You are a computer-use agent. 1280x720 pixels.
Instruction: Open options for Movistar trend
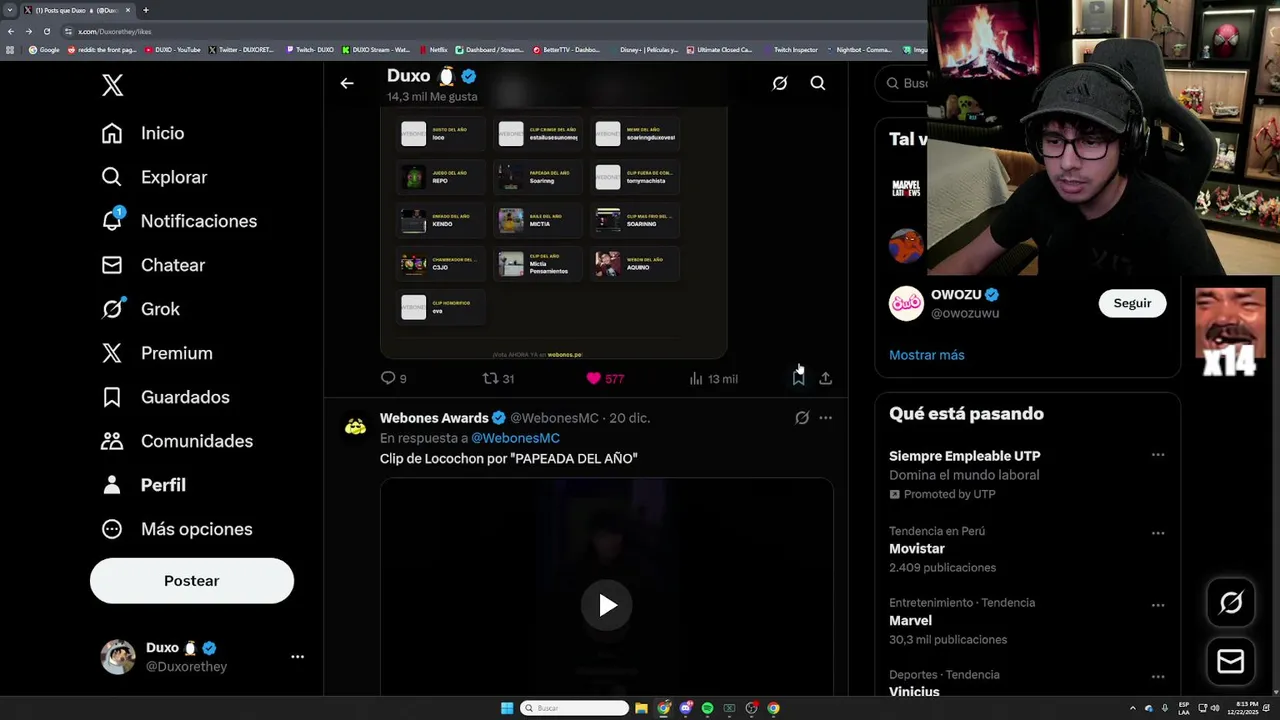pos(1158,533)
